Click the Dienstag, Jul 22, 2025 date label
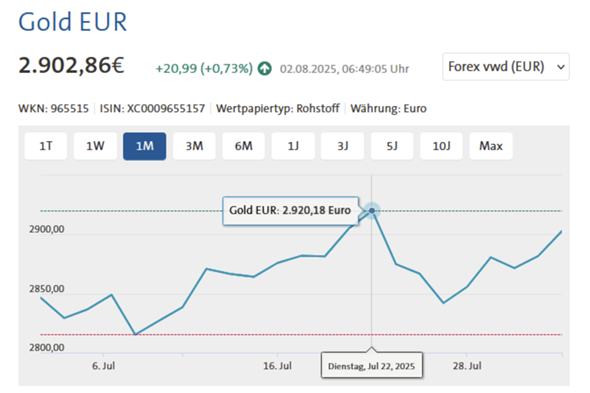Image resolution: width=590 pixels, height=393 pixels. point(372,366)
